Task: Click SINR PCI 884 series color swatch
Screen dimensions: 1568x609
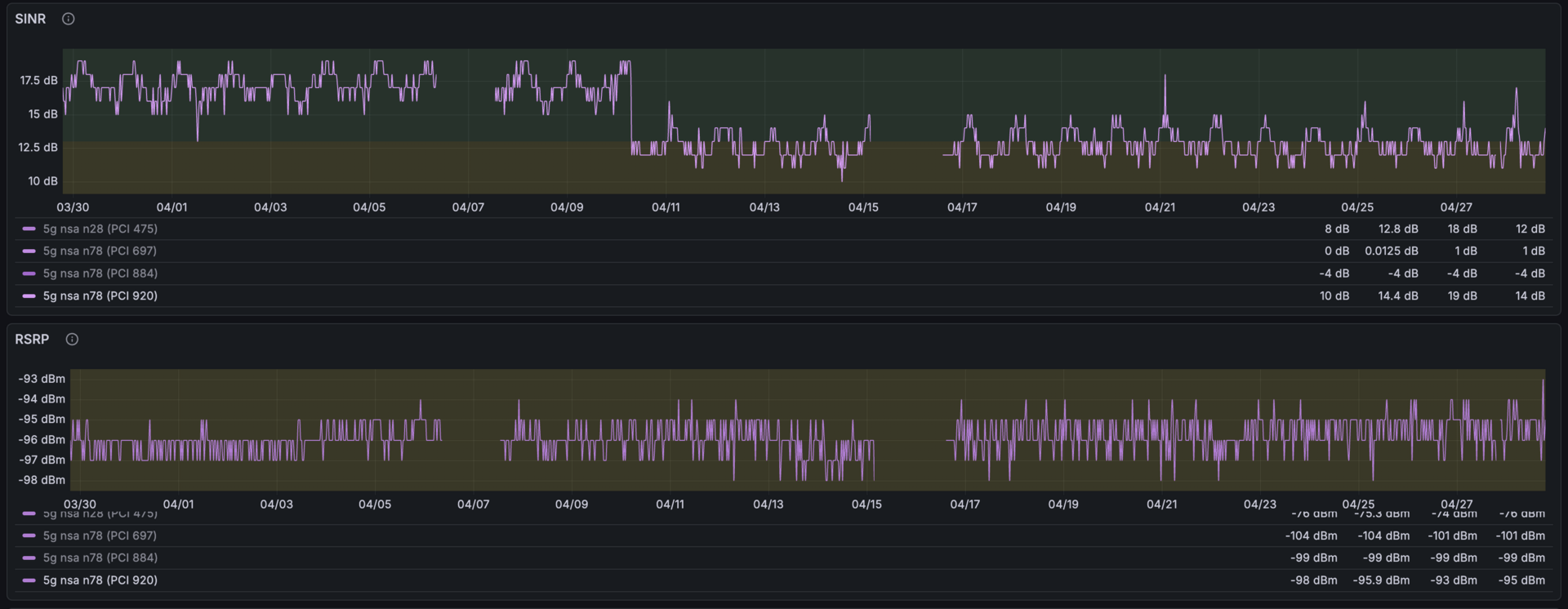Action: [x=29, y=273]
